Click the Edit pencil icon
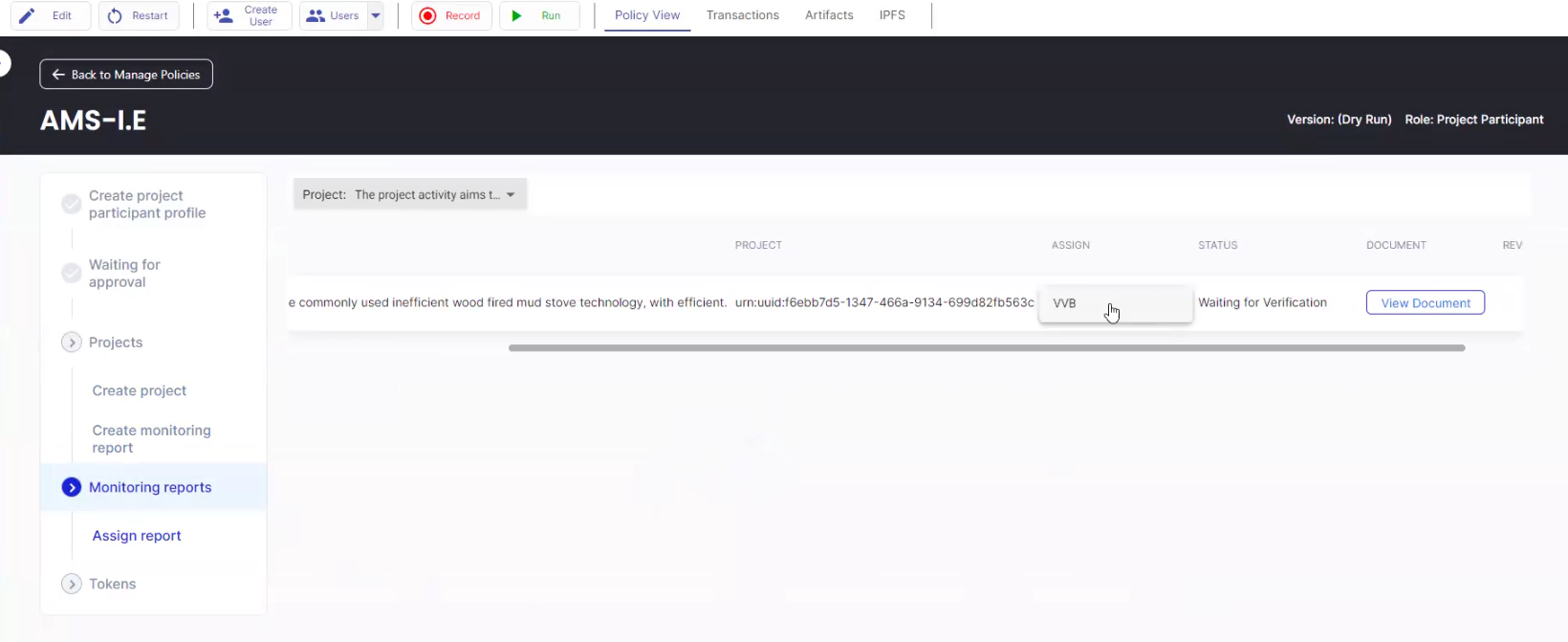Viewport: 1568px width, 642px height. click(x=28, y=15)
